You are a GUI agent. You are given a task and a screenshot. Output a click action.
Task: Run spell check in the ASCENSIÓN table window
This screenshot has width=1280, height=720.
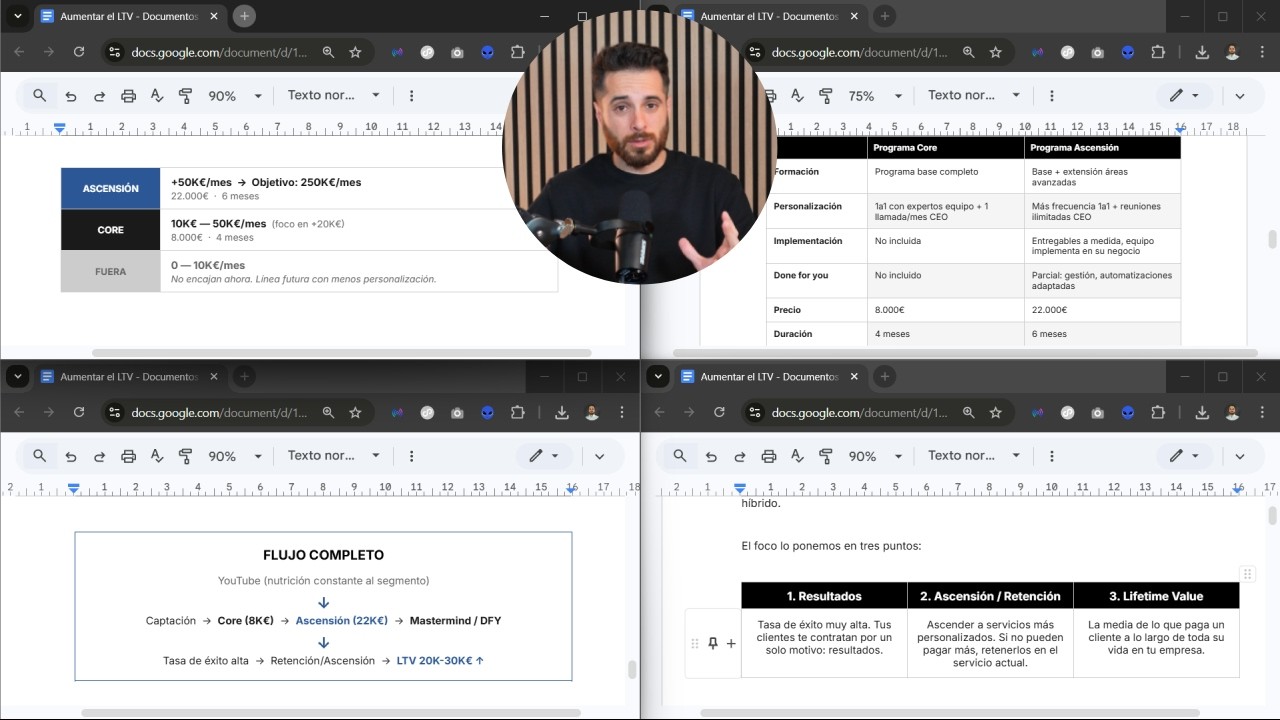[x=157, y=96]
